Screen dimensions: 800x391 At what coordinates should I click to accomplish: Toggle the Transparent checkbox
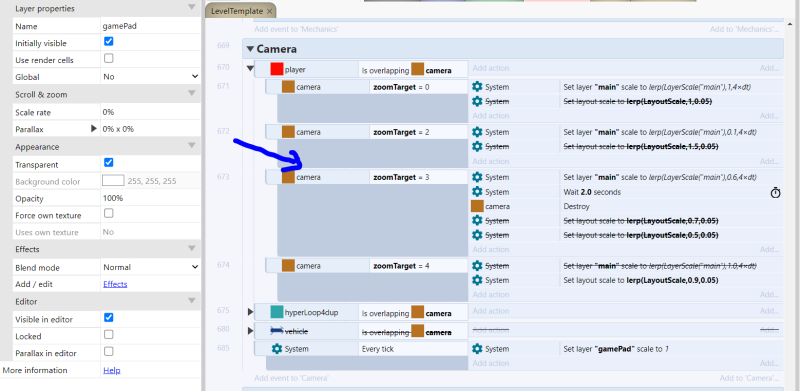pyautogui.click(x=108, y=163)
